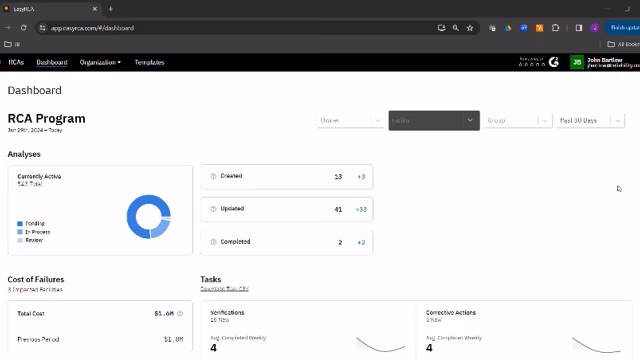Open the RCAs menu item
The width and height of the screenshot is (640, 360).
pos(16,62)
